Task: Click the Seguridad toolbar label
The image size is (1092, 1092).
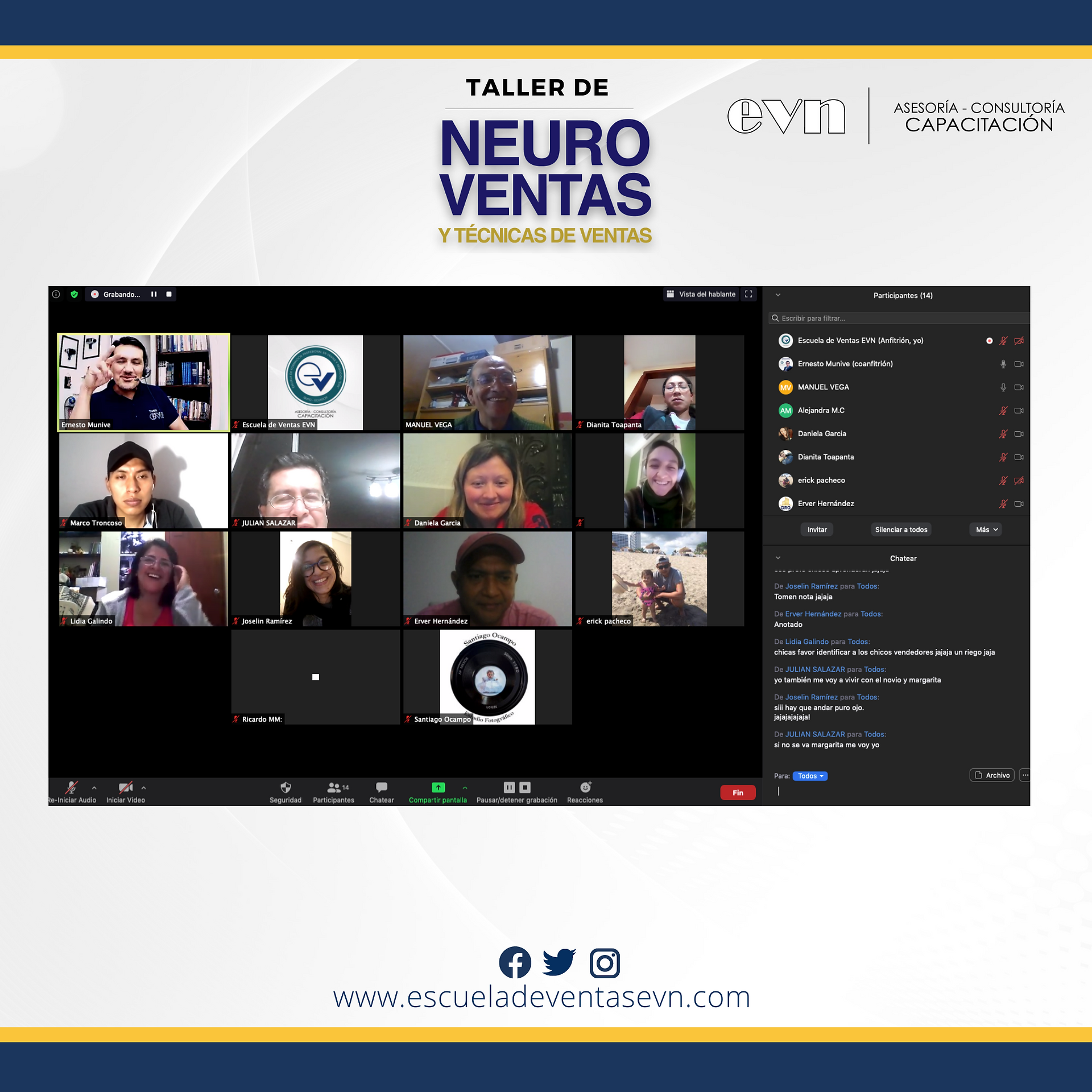Action: (x=286, y=800)
